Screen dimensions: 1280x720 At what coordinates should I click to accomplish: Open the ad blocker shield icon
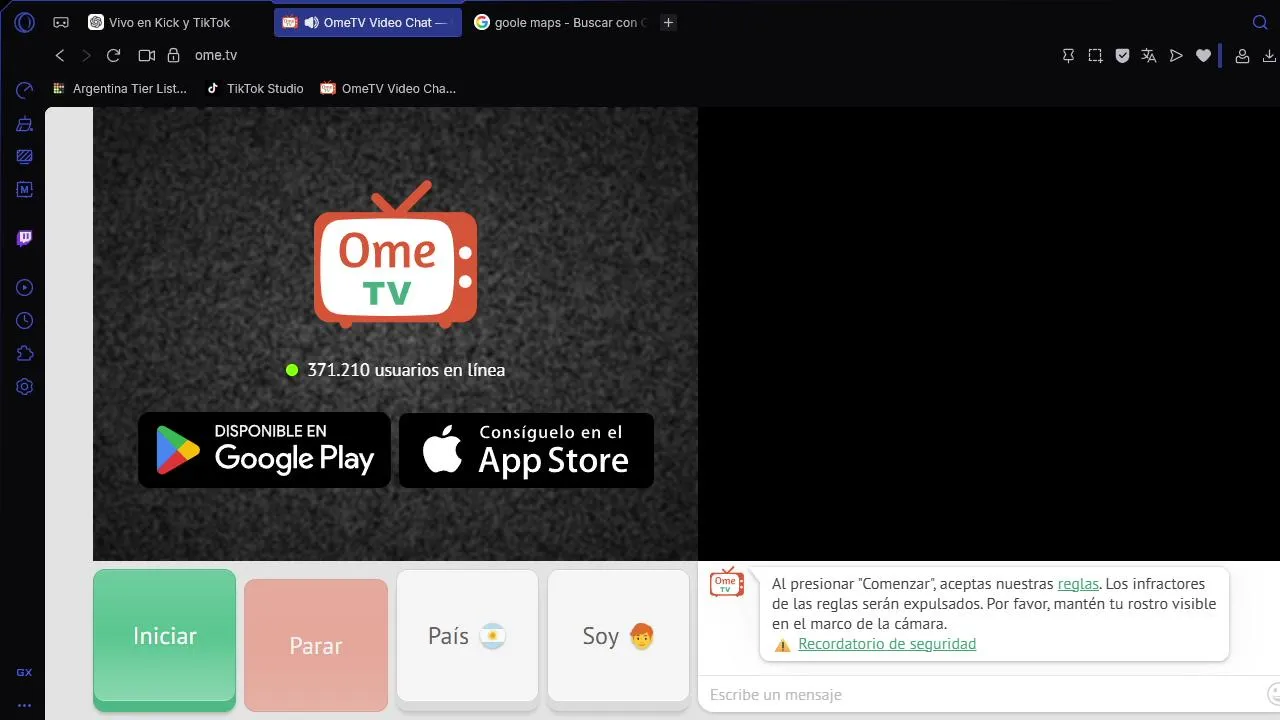1122,56
